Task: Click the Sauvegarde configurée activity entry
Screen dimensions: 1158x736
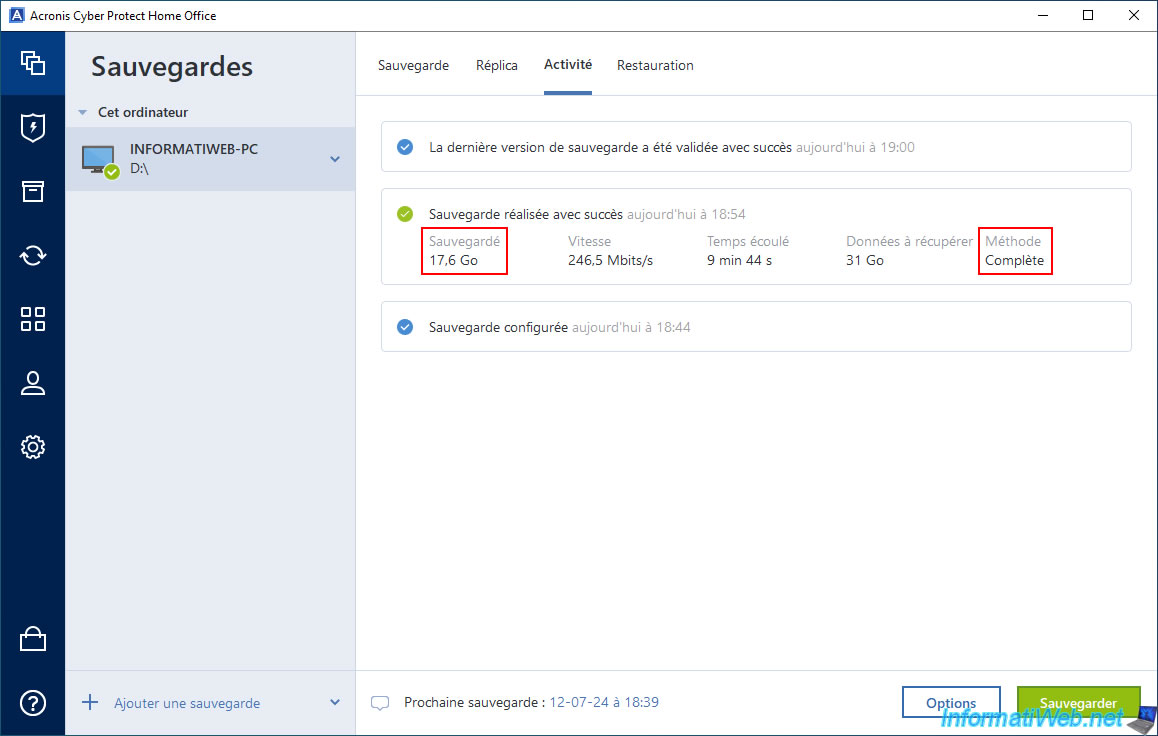Action: click(756, 327)
